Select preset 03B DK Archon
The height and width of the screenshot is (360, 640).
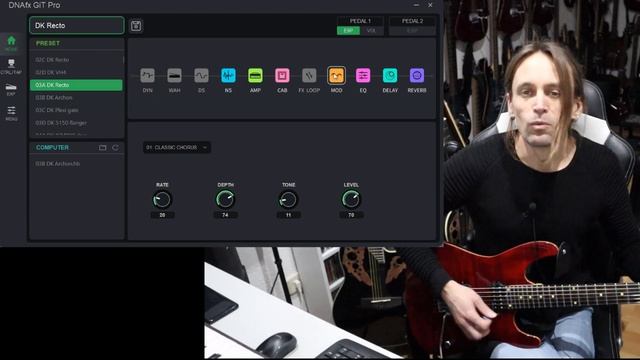[76, 98]
